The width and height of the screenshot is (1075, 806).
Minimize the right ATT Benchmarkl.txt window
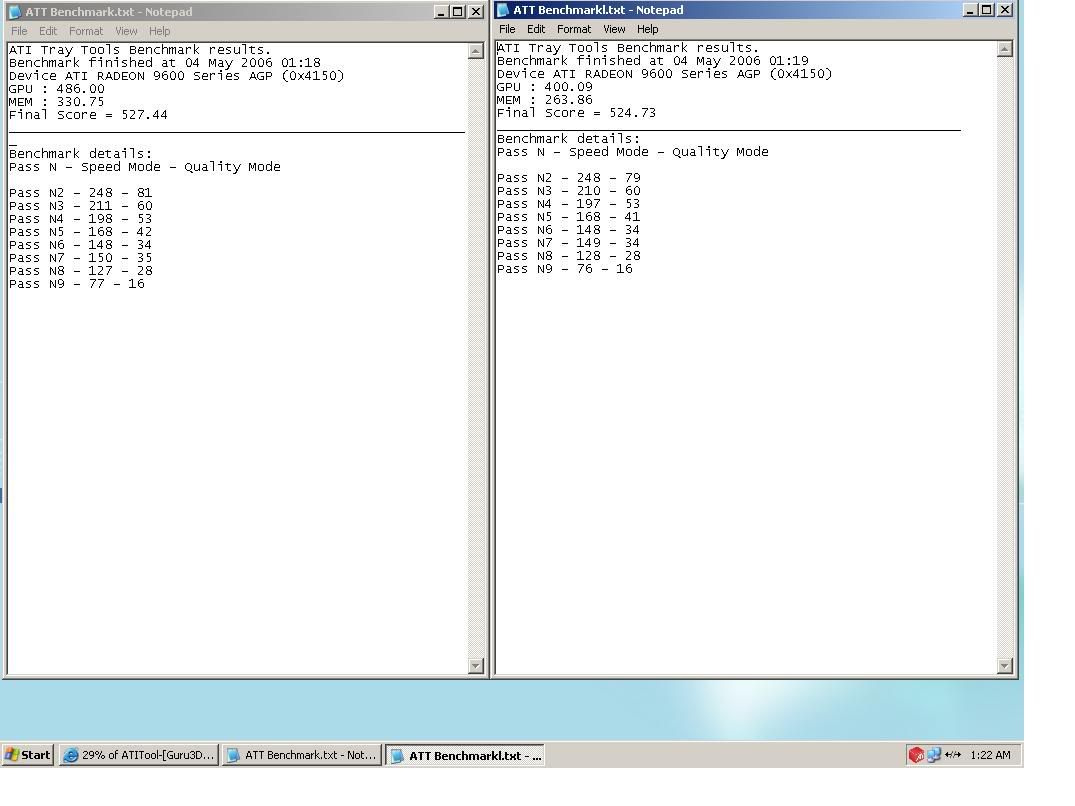tap(970, 10)
